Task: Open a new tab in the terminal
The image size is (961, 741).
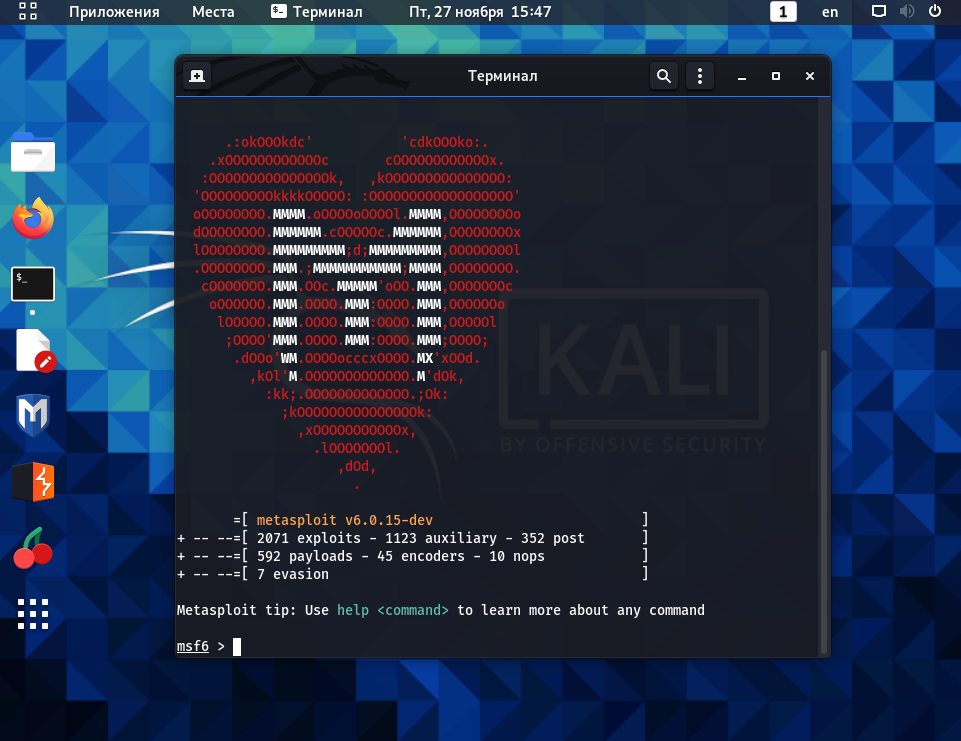Action: click(197, 76)
